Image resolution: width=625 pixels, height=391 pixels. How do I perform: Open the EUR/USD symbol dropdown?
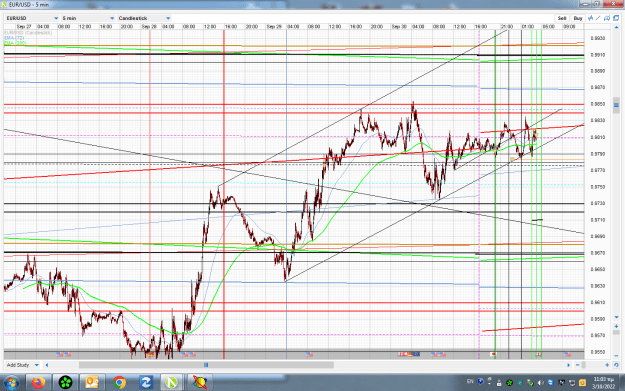(x=32, y=18)
